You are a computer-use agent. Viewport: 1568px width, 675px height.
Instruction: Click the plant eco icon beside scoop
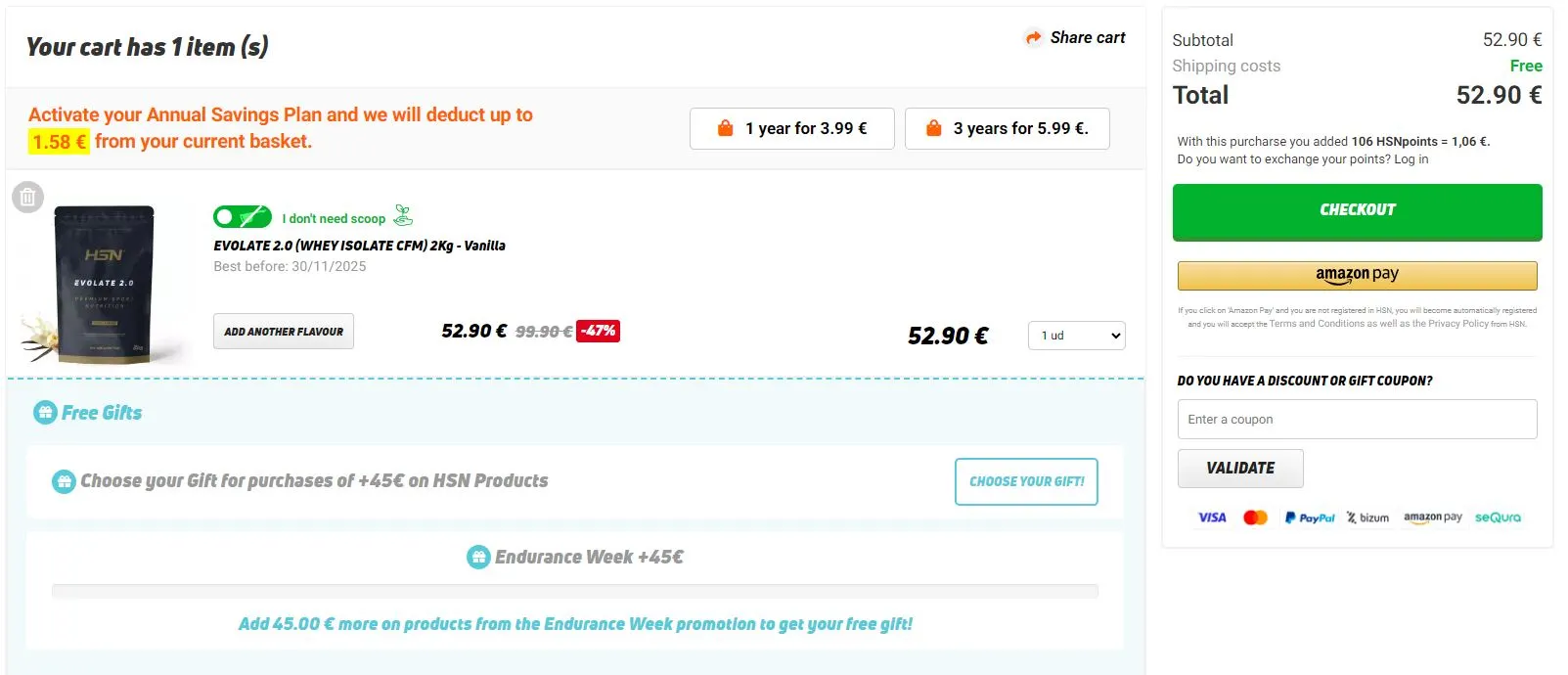[403, 215]
